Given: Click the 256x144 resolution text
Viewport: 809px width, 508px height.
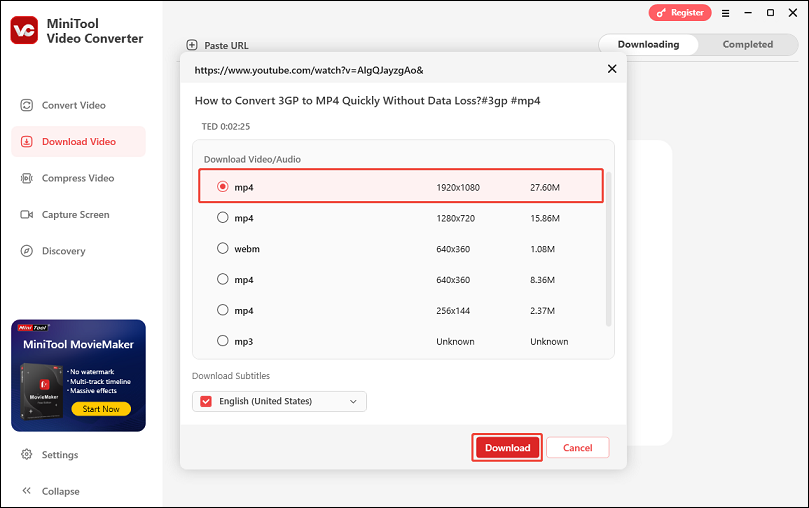Looking at the screenshot, I should click(453, 311).
